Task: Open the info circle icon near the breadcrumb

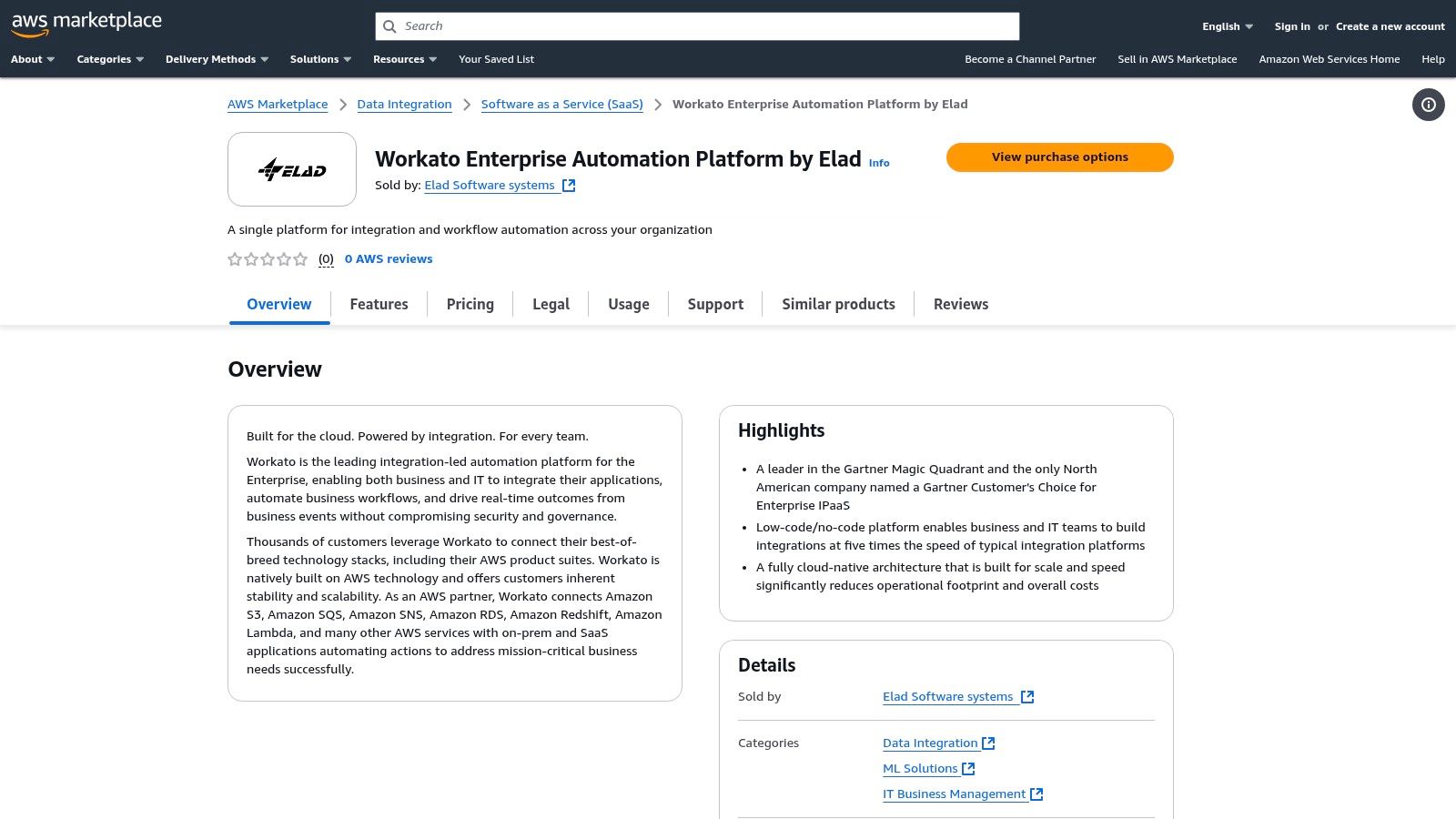Action: (x=1428, y=105)
